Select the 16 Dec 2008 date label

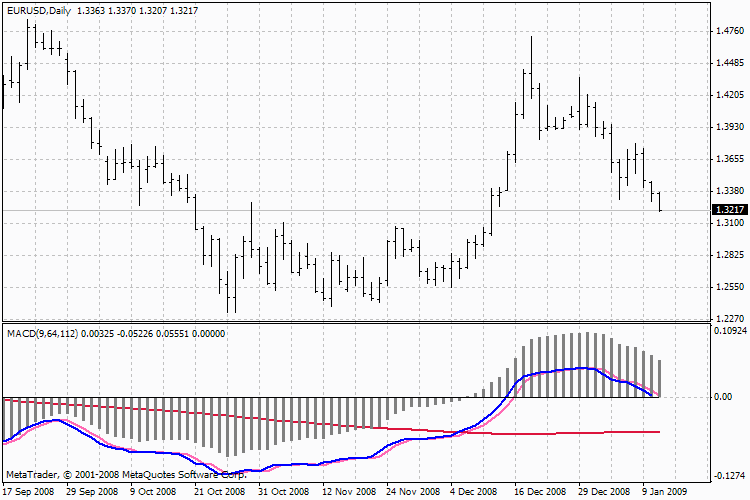pyautogui.click(x=539, y=492)
